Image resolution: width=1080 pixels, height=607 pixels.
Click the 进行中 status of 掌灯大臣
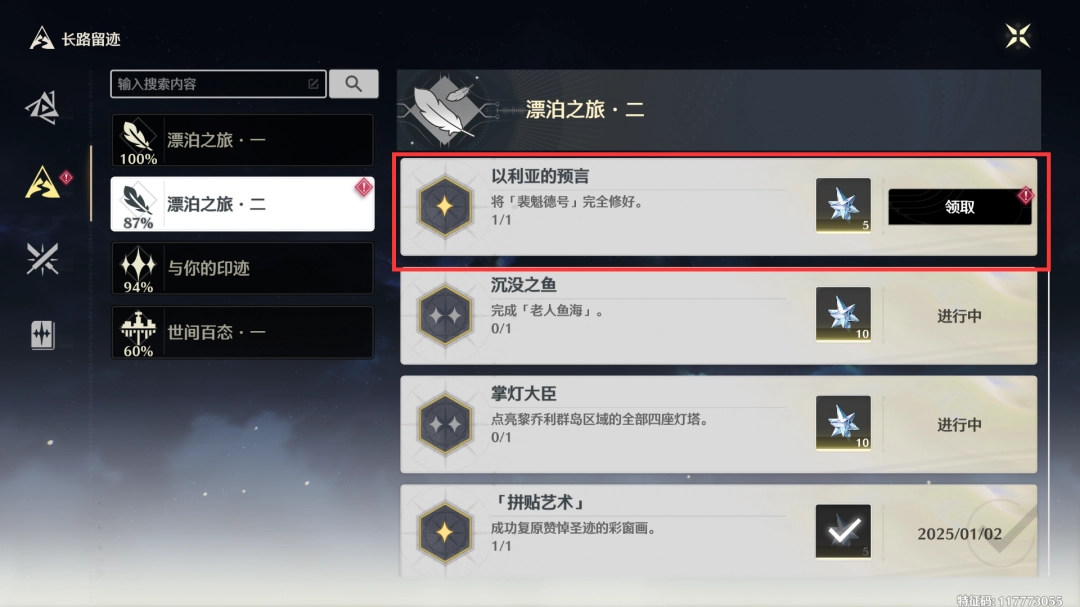(x=959, y=424)
